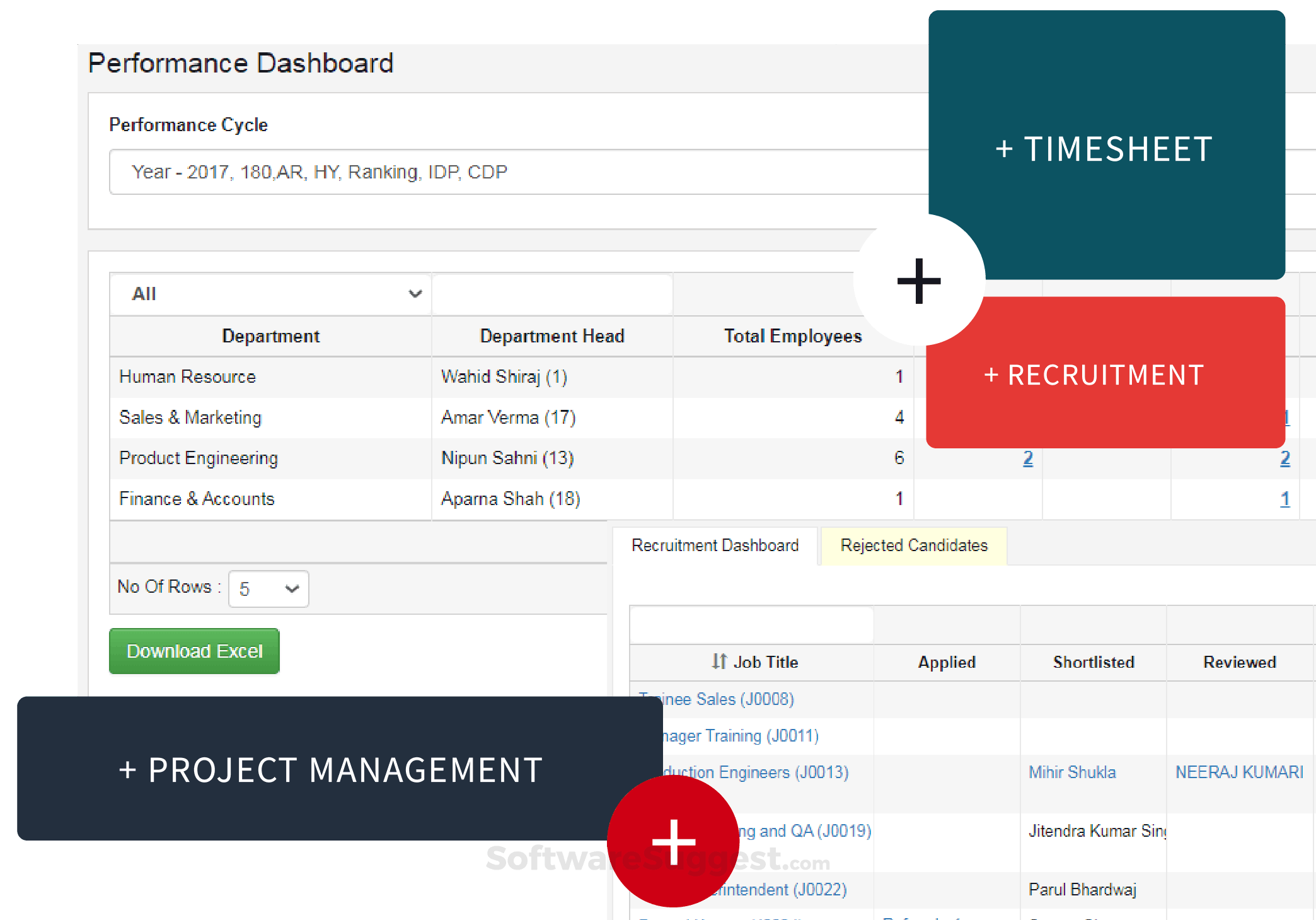Click the Reviewed column header

pos(1240,662)
